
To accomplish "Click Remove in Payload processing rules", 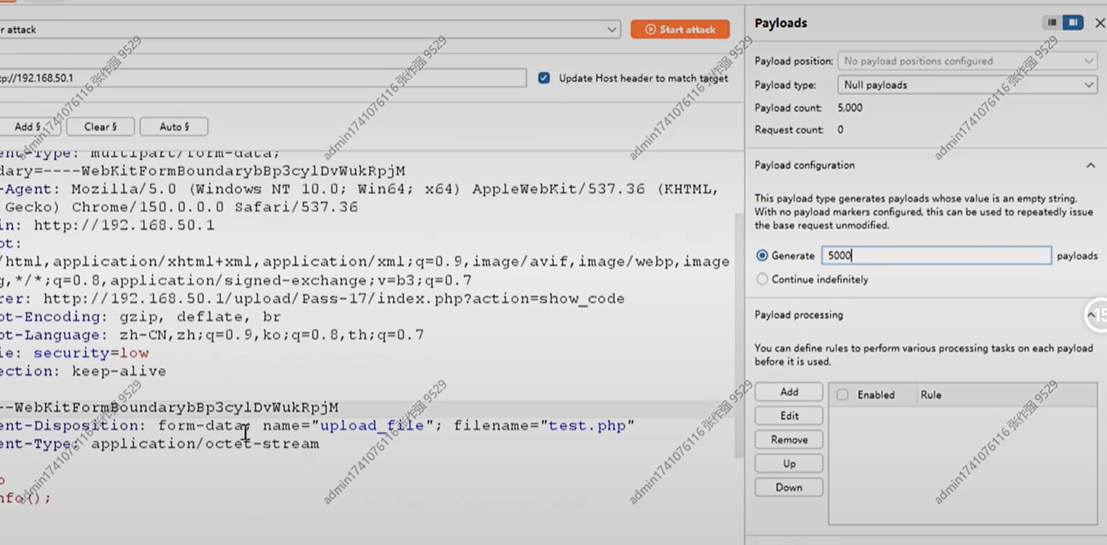I will (789, 440).
